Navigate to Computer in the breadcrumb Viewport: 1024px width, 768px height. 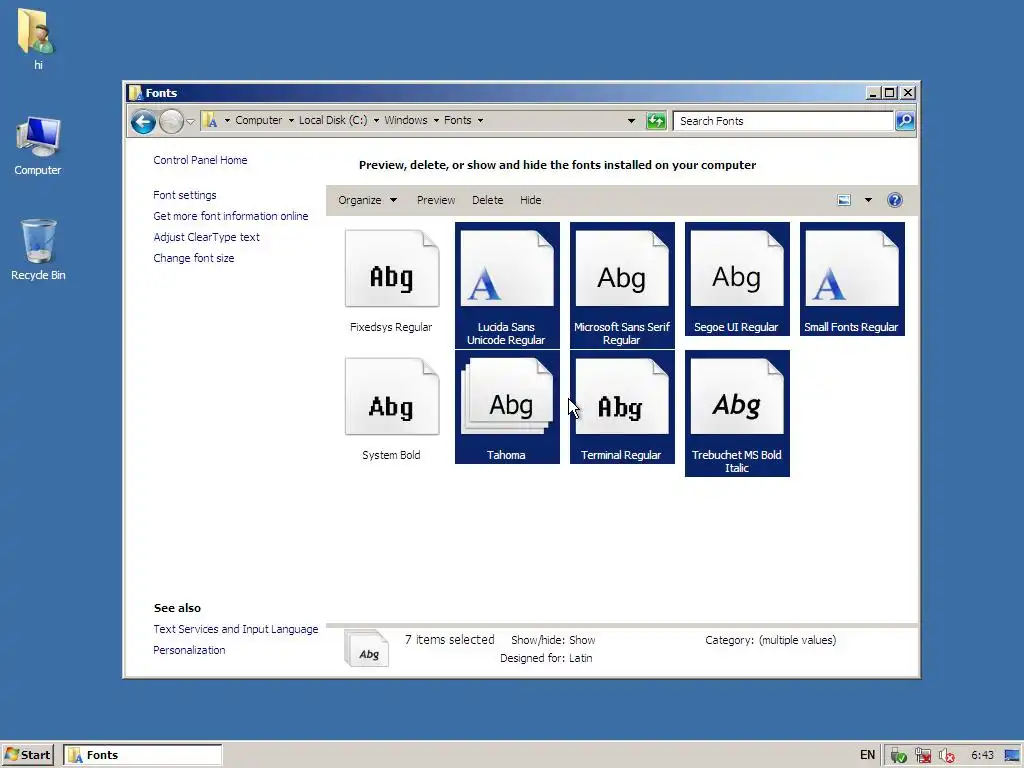259,120
